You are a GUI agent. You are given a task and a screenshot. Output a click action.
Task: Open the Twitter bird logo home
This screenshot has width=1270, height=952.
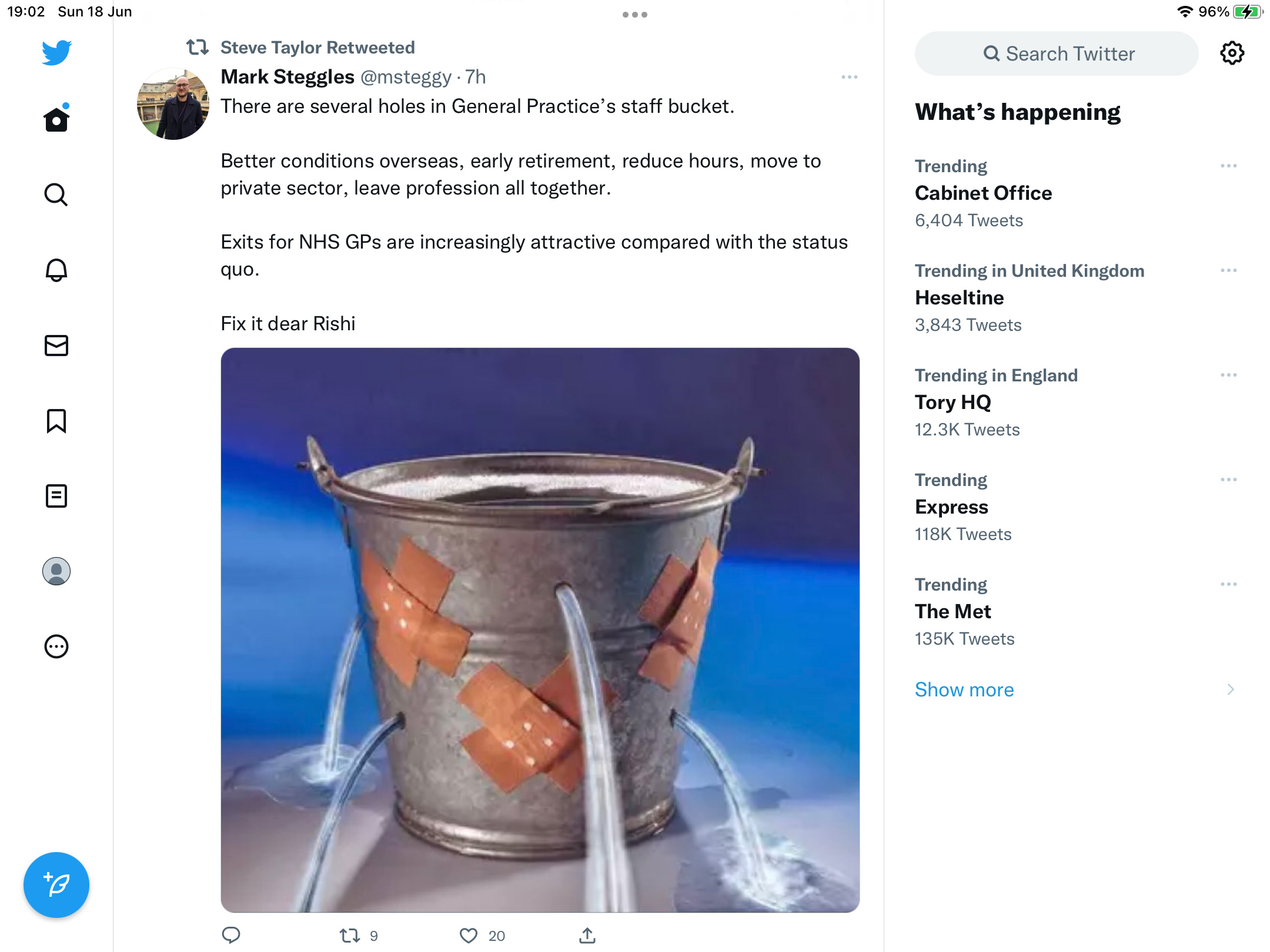point(56,53)
